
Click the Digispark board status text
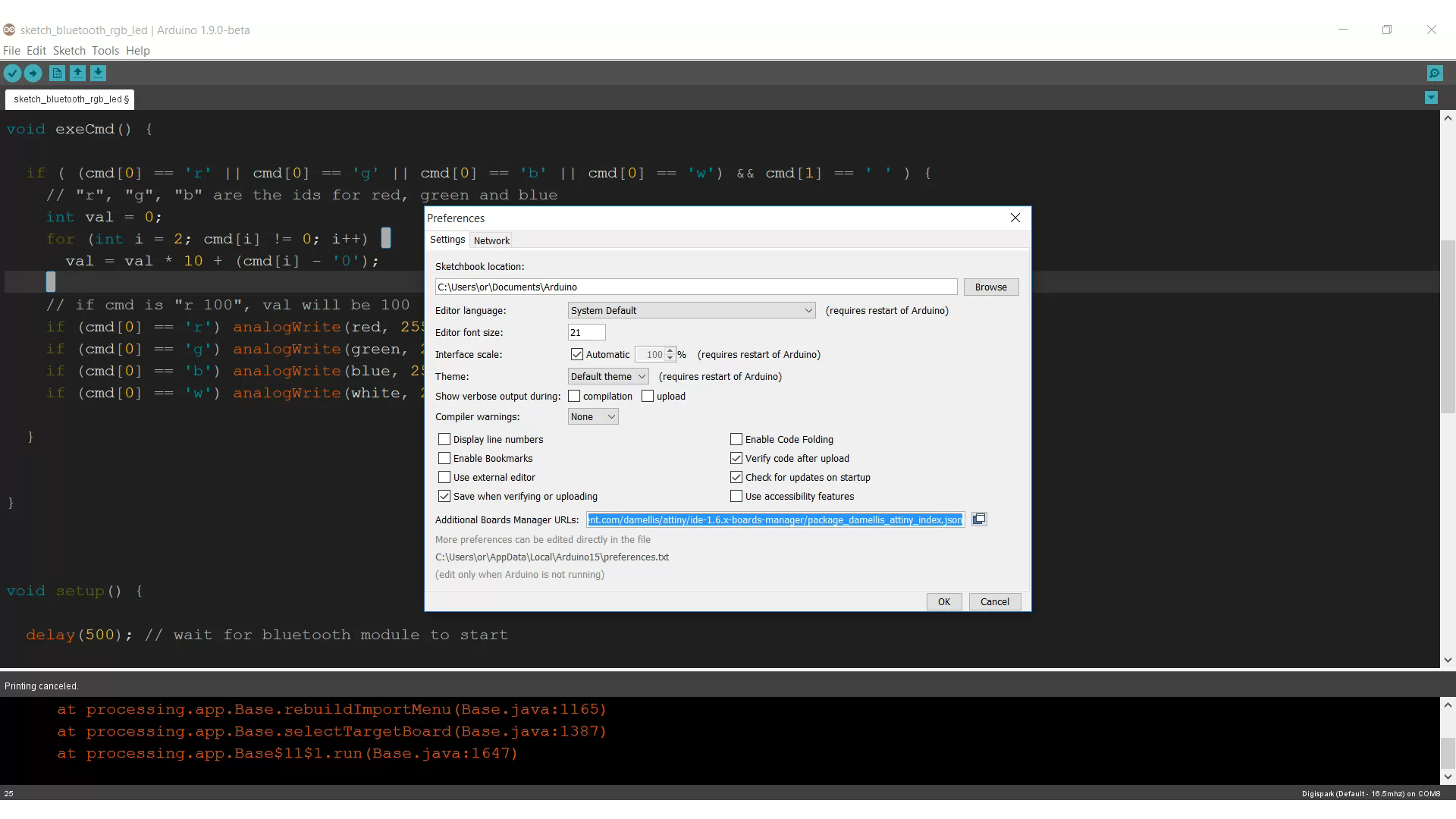coord(1370,794)
